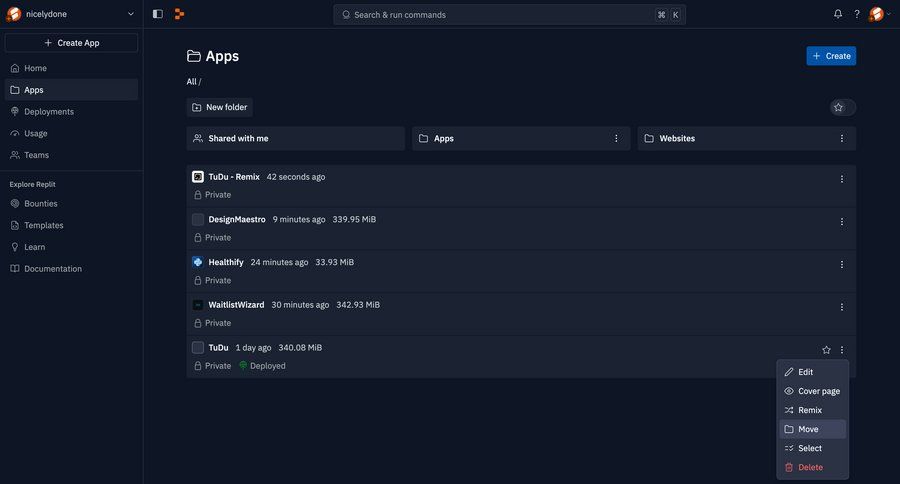Click the All breadcrumb
The image size is (900, 484).
tap(191, 82)
